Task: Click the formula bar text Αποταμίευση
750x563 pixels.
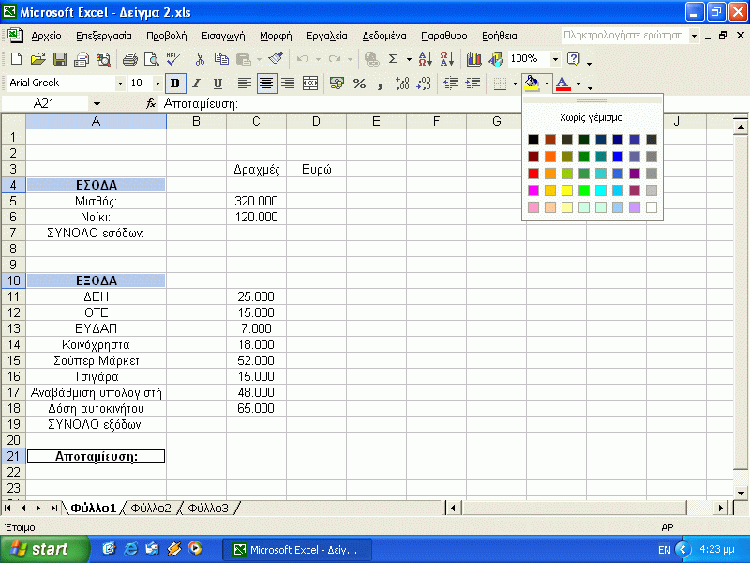Action: (x=200, y=104)
